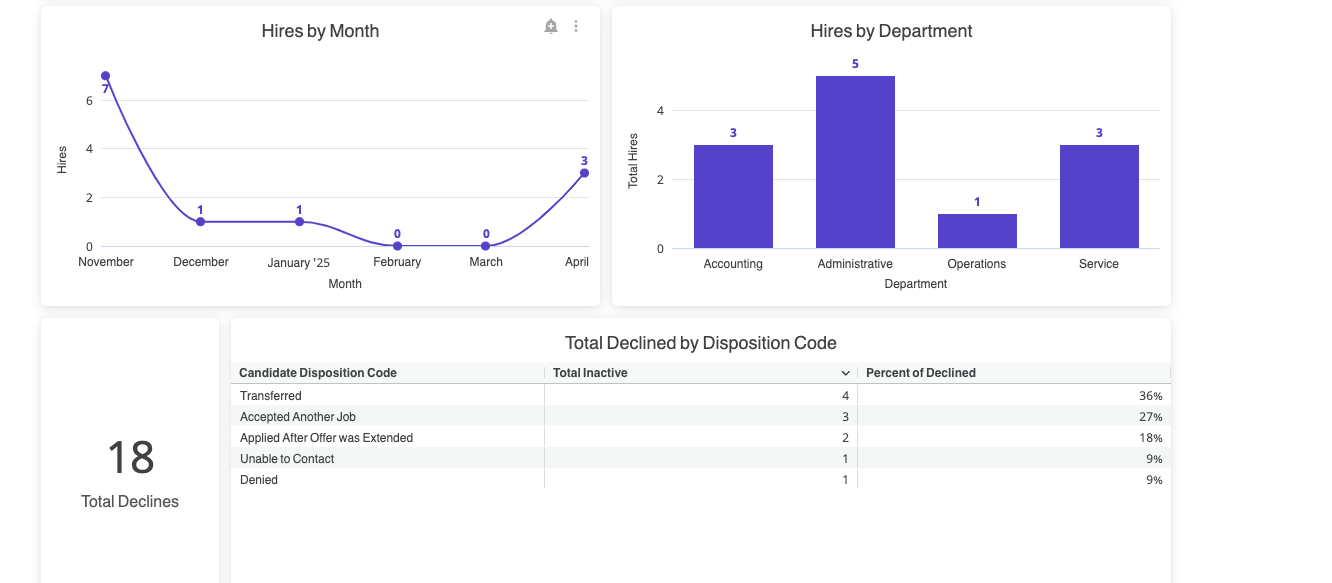Screen dimensions: 1332x583
Task: Click the Administrative bar showing 5 hires
Action: 855,162
